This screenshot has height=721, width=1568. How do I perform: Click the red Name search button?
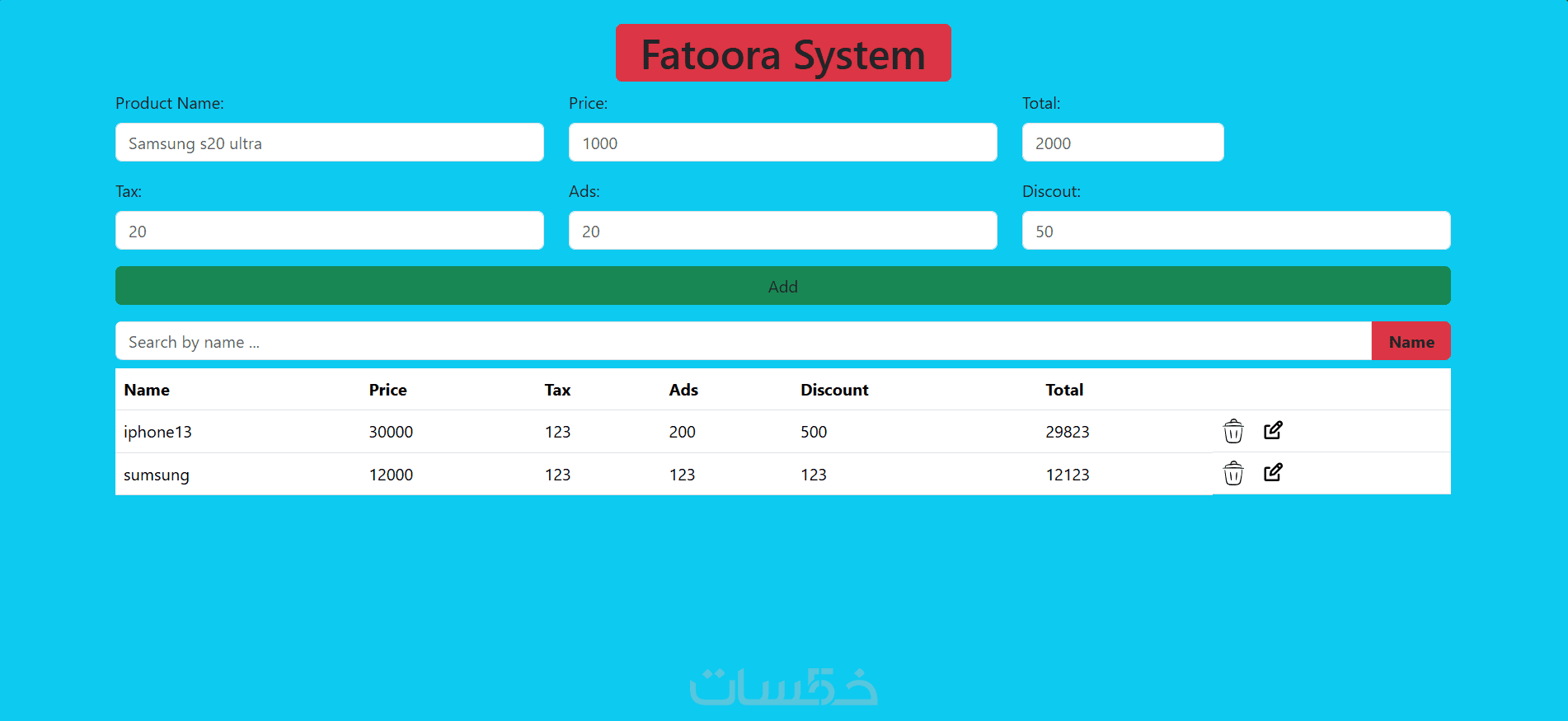[x=1411, y=341]
